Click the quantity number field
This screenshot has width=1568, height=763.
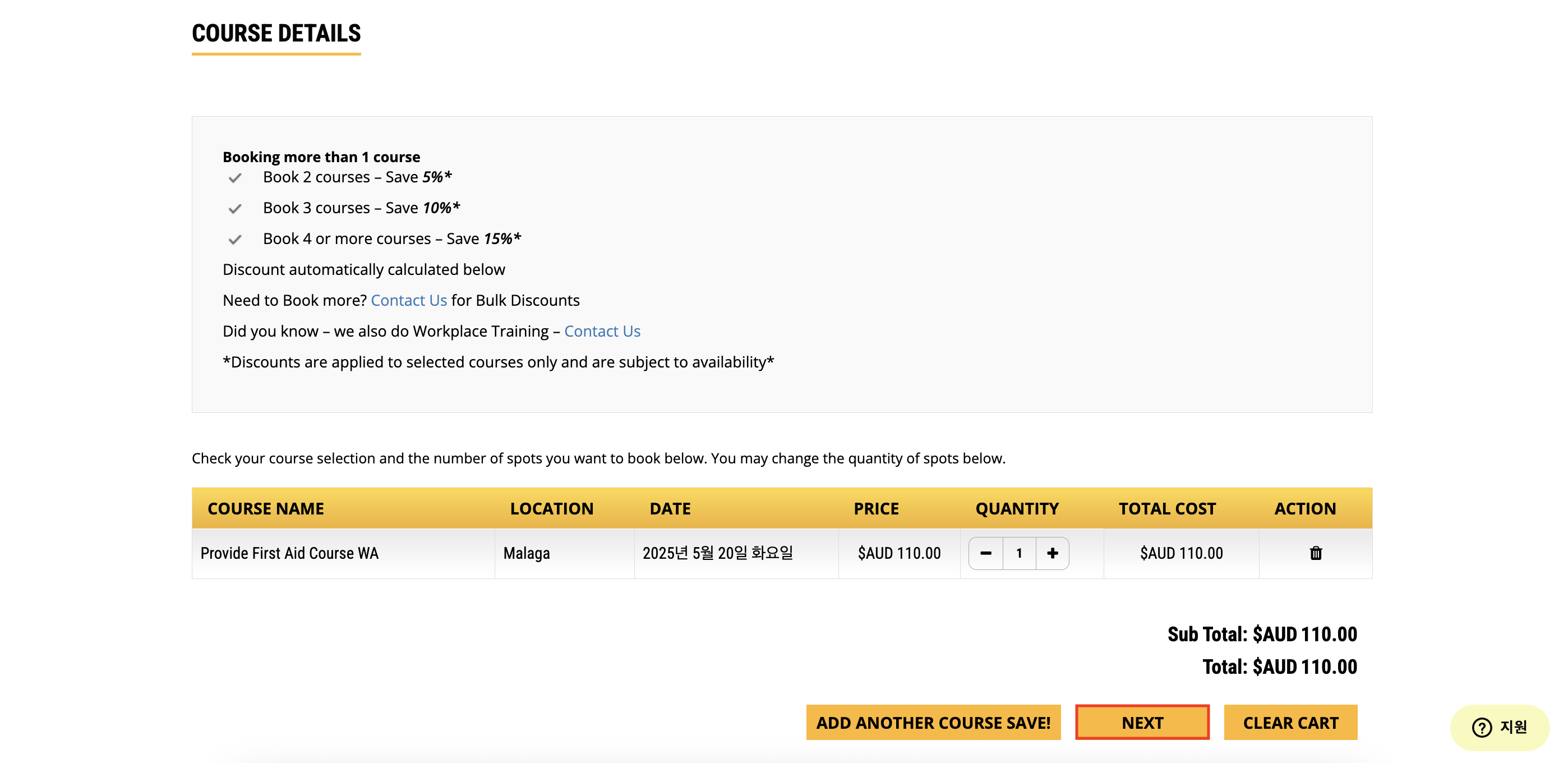(1019, 553)
